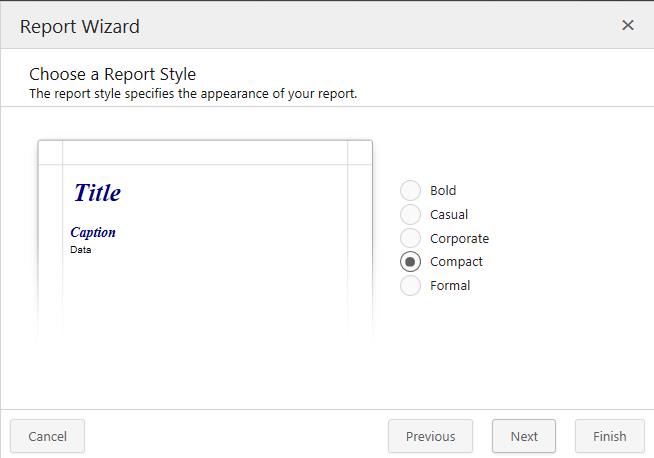Click the 'Data' sample text in preview

point(81,250)
